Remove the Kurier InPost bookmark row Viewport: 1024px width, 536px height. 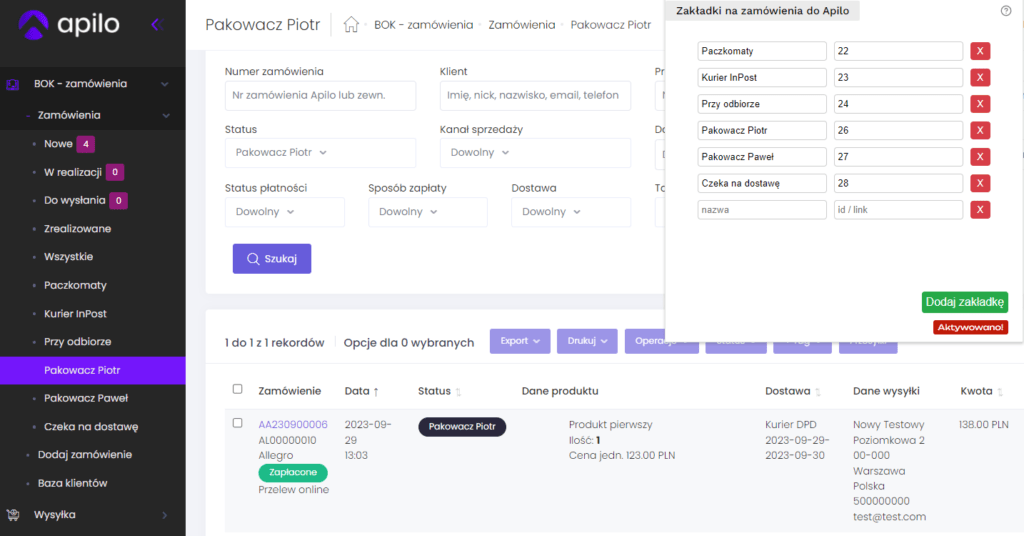pos(980,77)
